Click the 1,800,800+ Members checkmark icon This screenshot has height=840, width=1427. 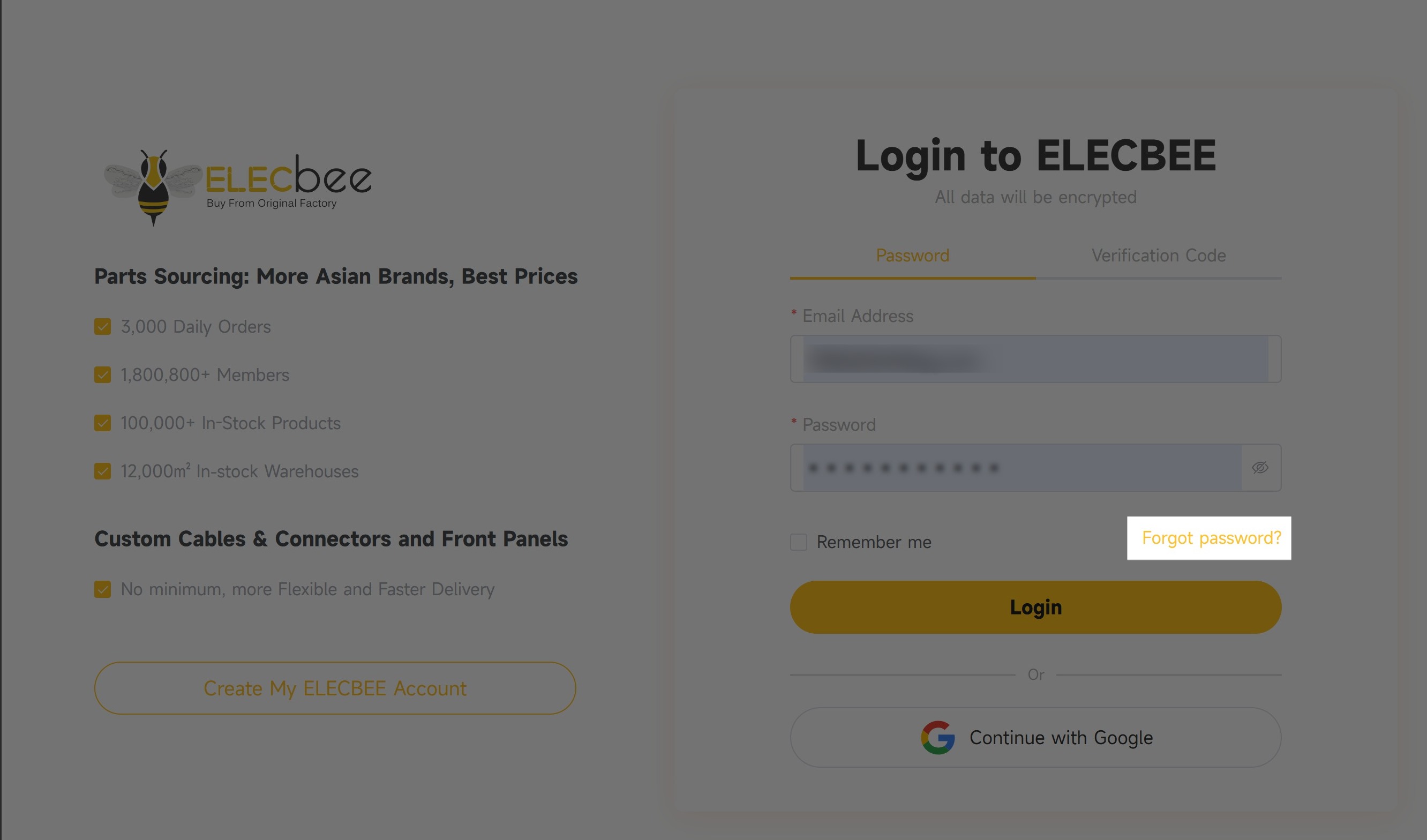102,375
